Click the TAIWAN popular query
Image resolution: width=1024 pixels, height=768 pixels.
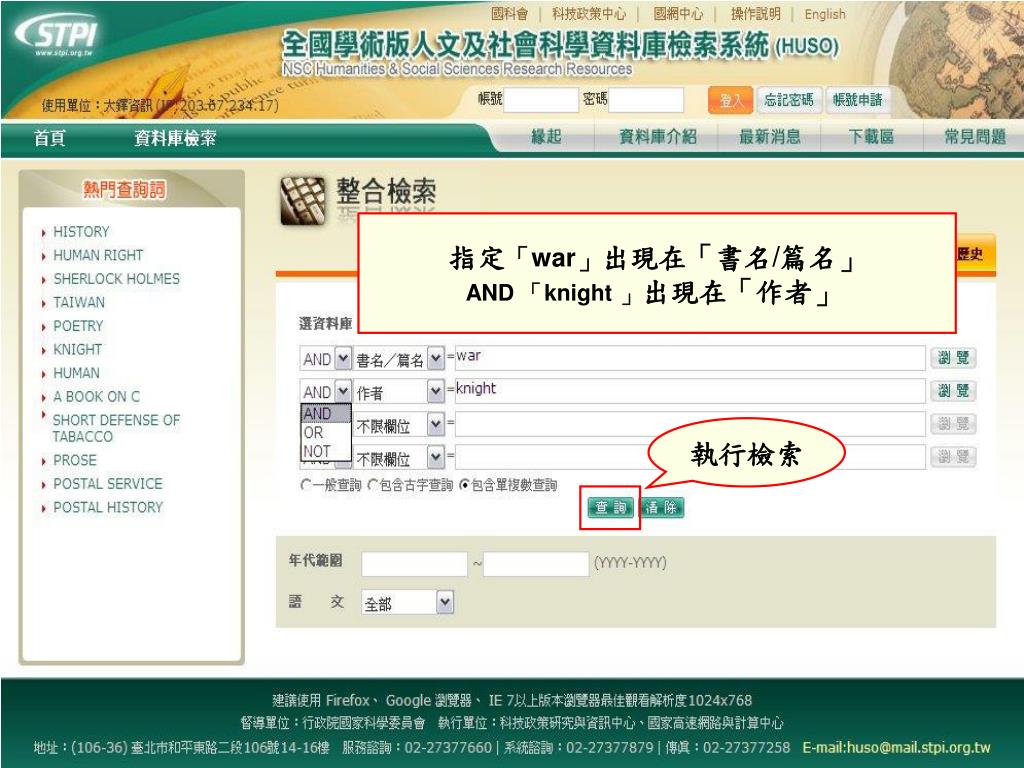78,302
